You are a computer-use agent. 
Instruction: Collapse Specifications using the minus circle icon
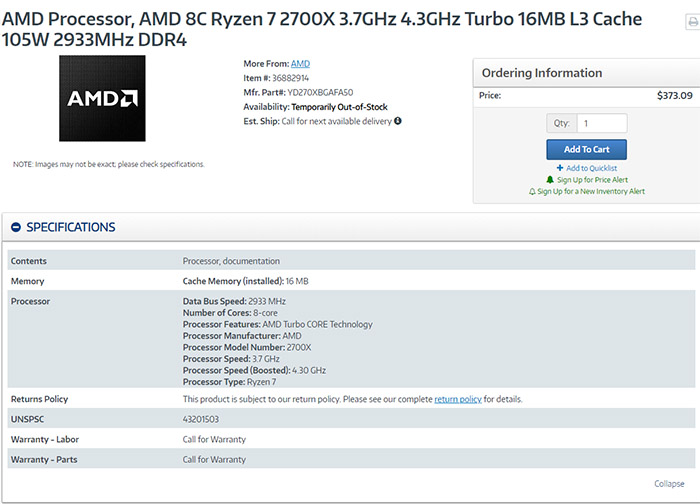click(16, 227)
